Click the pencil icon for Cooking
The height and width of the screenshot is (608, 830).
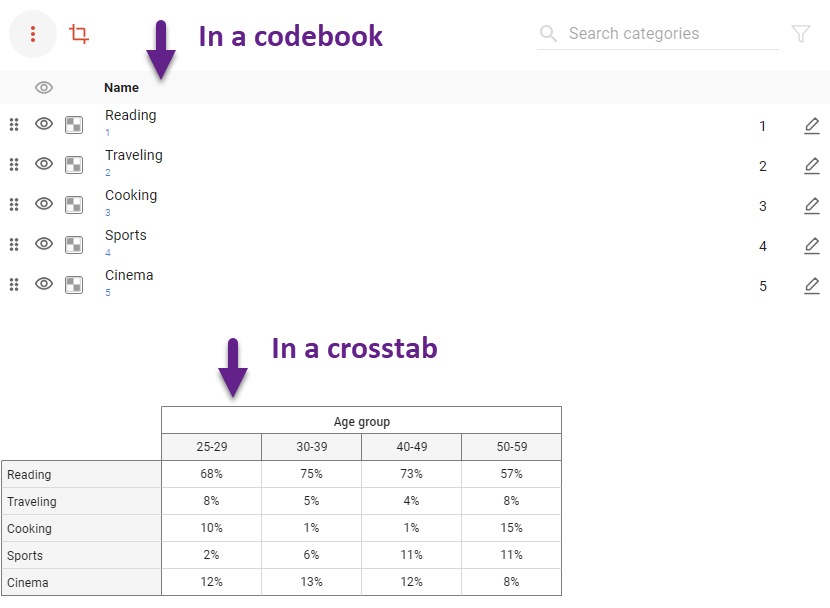pyautogui.click(x=812, y=206)
